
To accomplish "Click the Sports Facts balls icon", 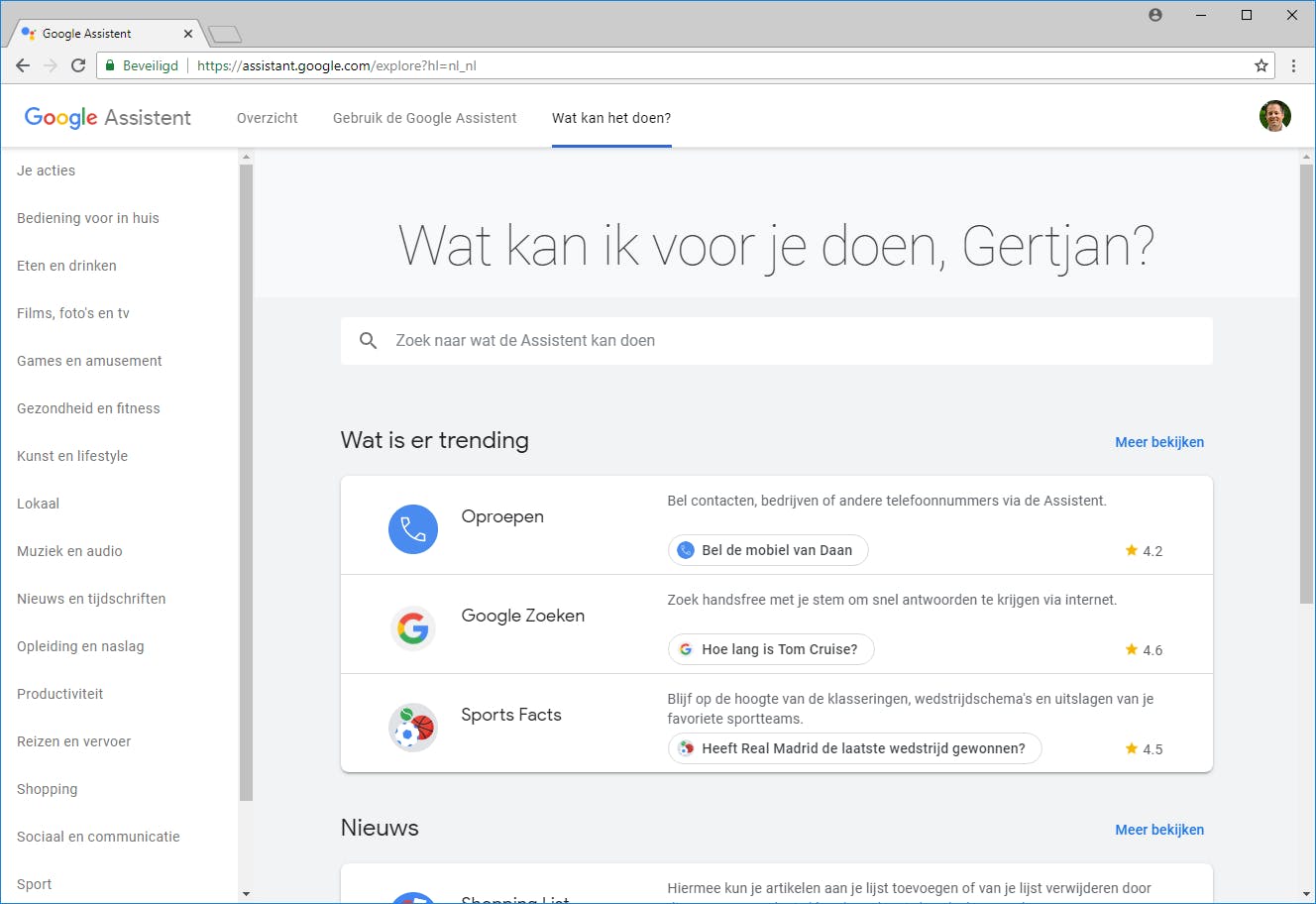I will click(x=413, y=727).
